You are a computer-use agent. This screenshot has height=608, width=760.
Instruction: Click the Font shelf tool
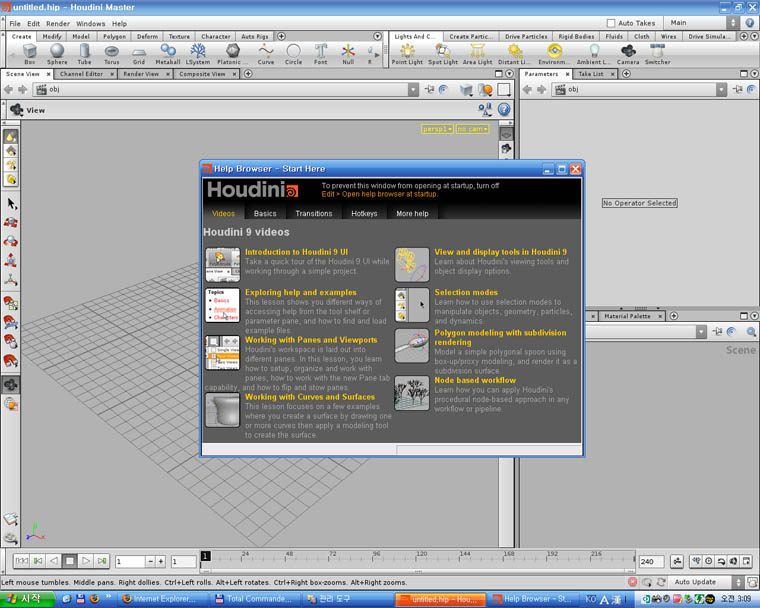pos(320,54)
